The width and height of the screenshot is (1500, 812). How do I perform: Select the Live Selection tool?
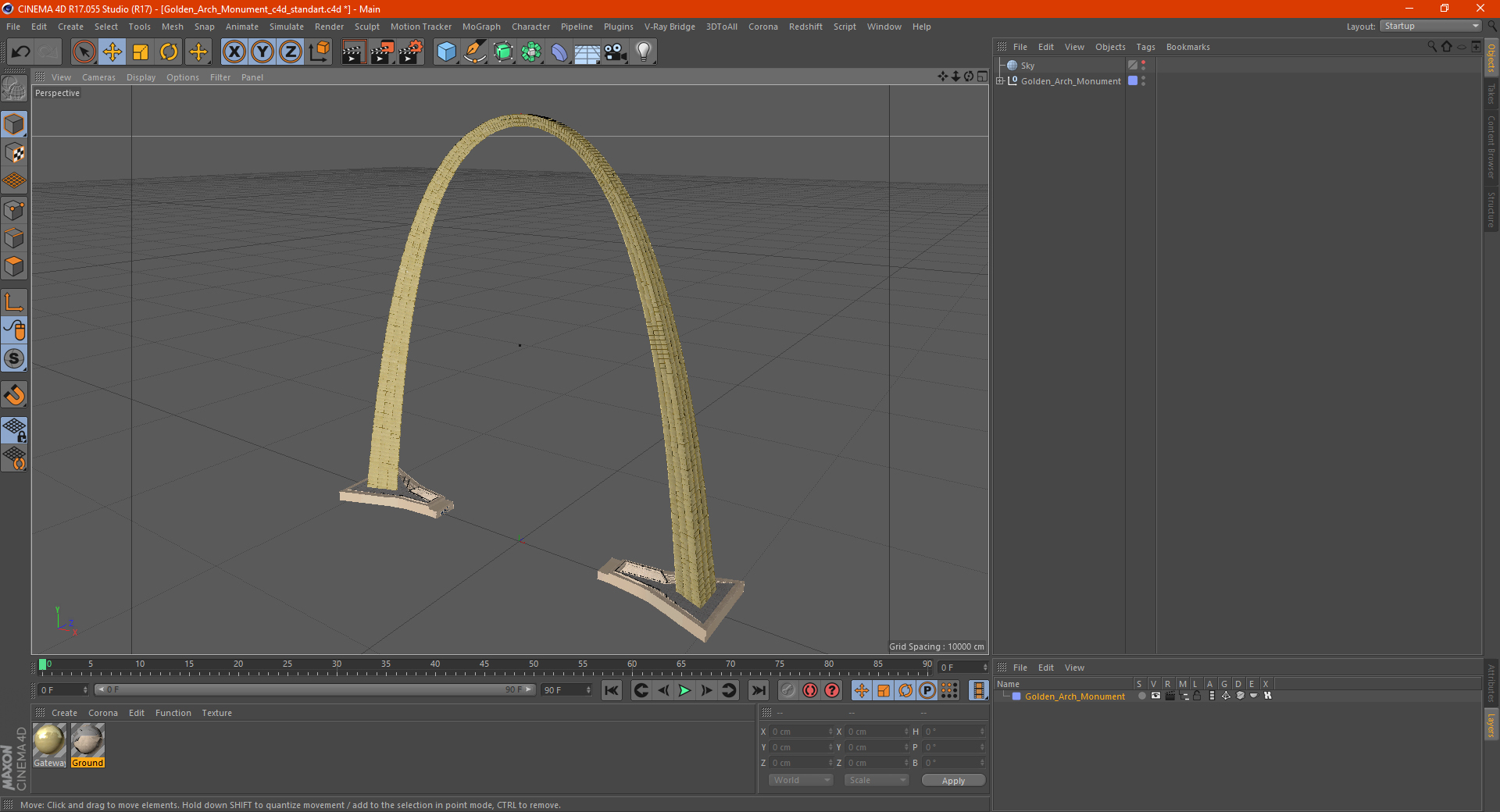84,52
